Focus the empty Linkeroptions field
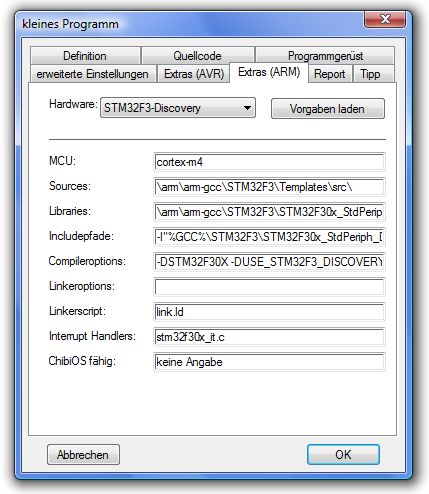The image size is (429, 494). [x=269, y=287]
